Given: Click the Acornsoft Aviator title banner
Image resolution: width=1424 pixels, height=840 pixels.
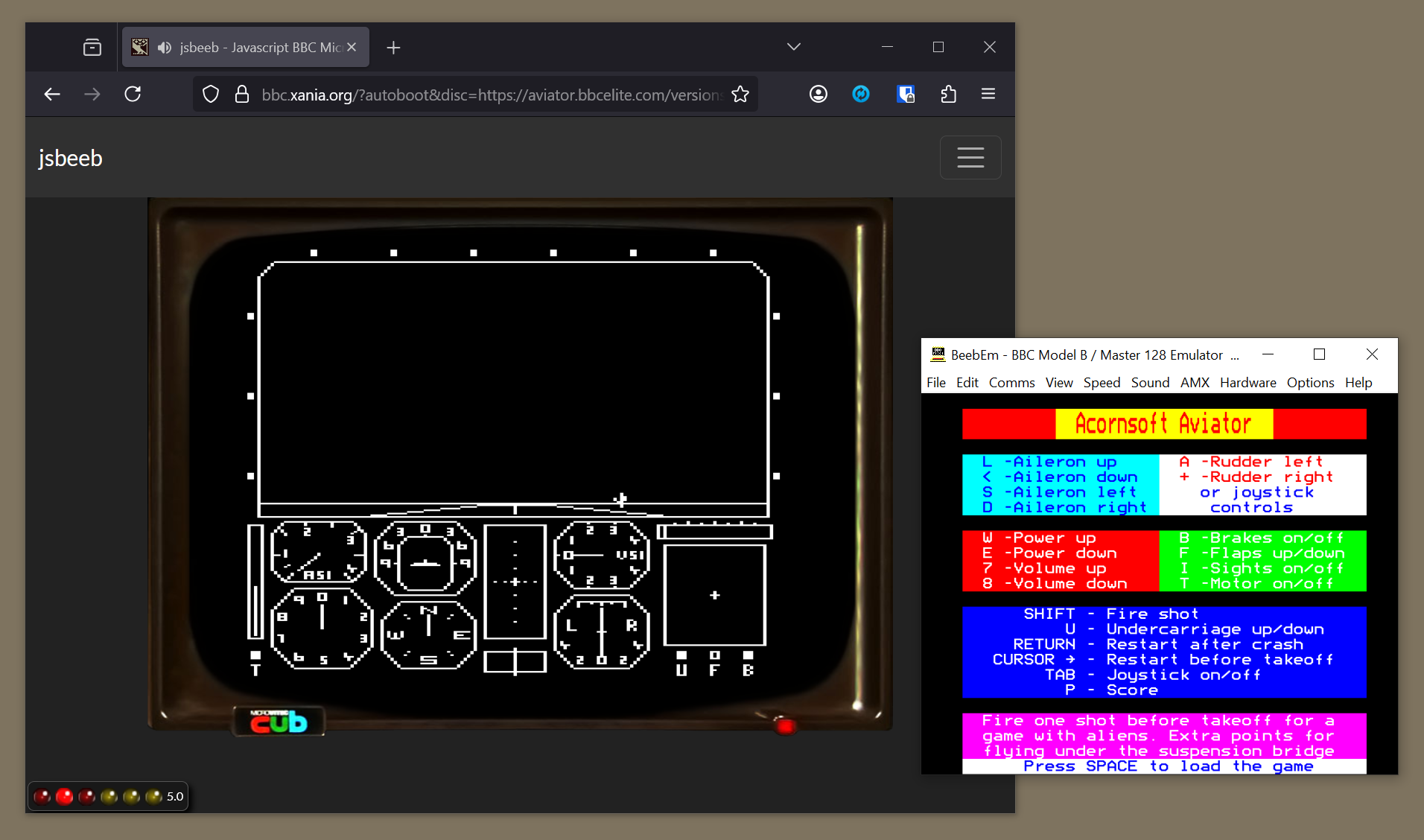Looking at the screenshot, I should pos(1163,424).
